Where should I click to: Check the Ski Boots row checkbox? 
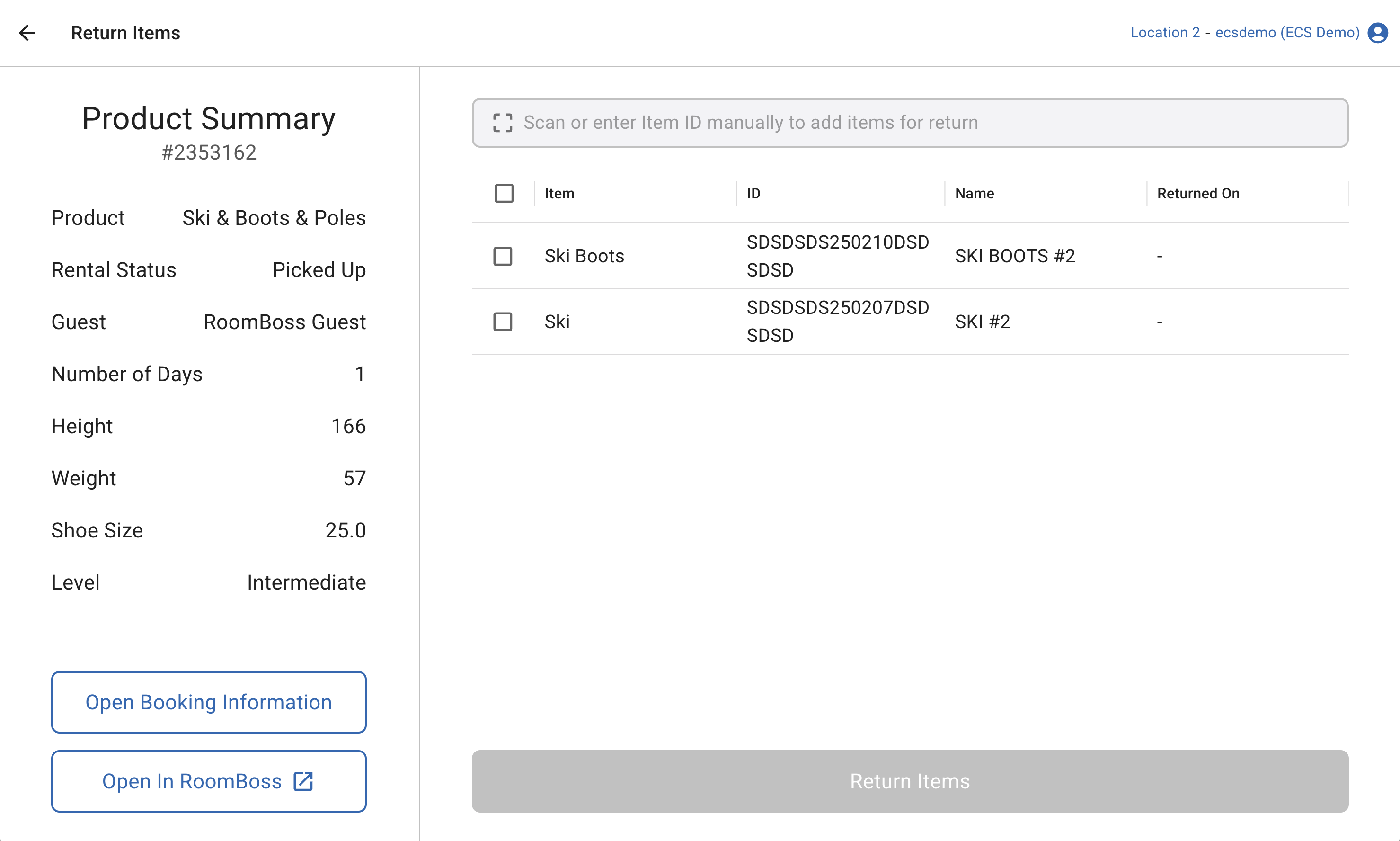(502, 256)
